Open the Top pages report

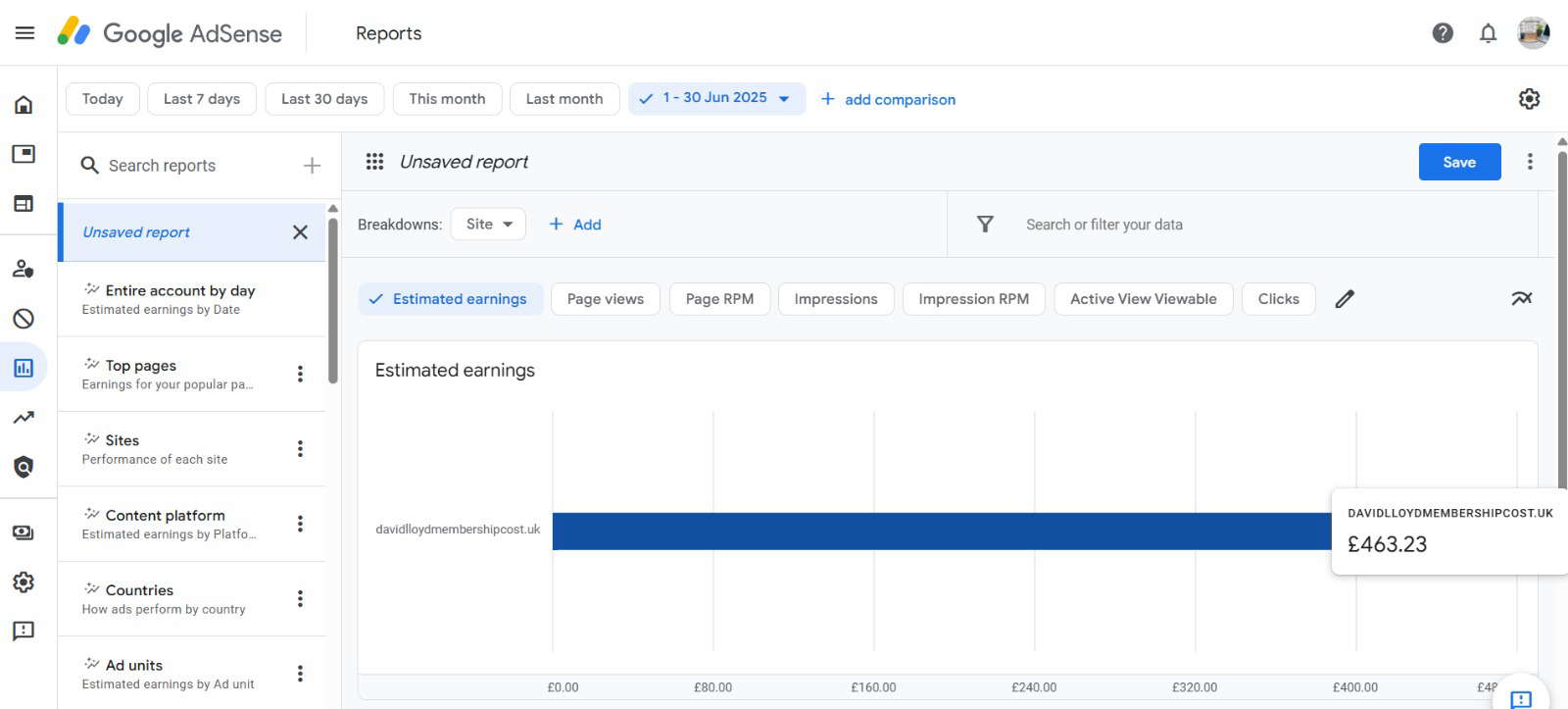click(192, 375)
